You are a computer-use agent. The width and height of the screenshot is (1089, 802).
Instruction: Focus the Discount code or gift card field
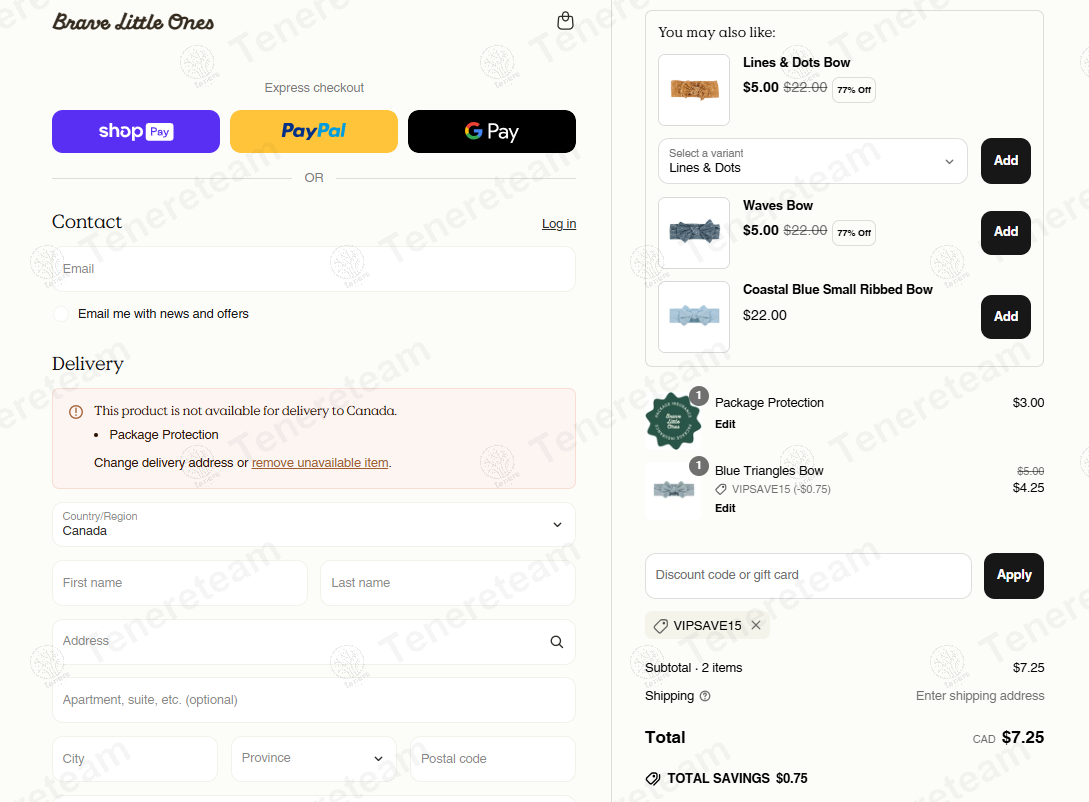pyautogui.click(x=808, y=576)
